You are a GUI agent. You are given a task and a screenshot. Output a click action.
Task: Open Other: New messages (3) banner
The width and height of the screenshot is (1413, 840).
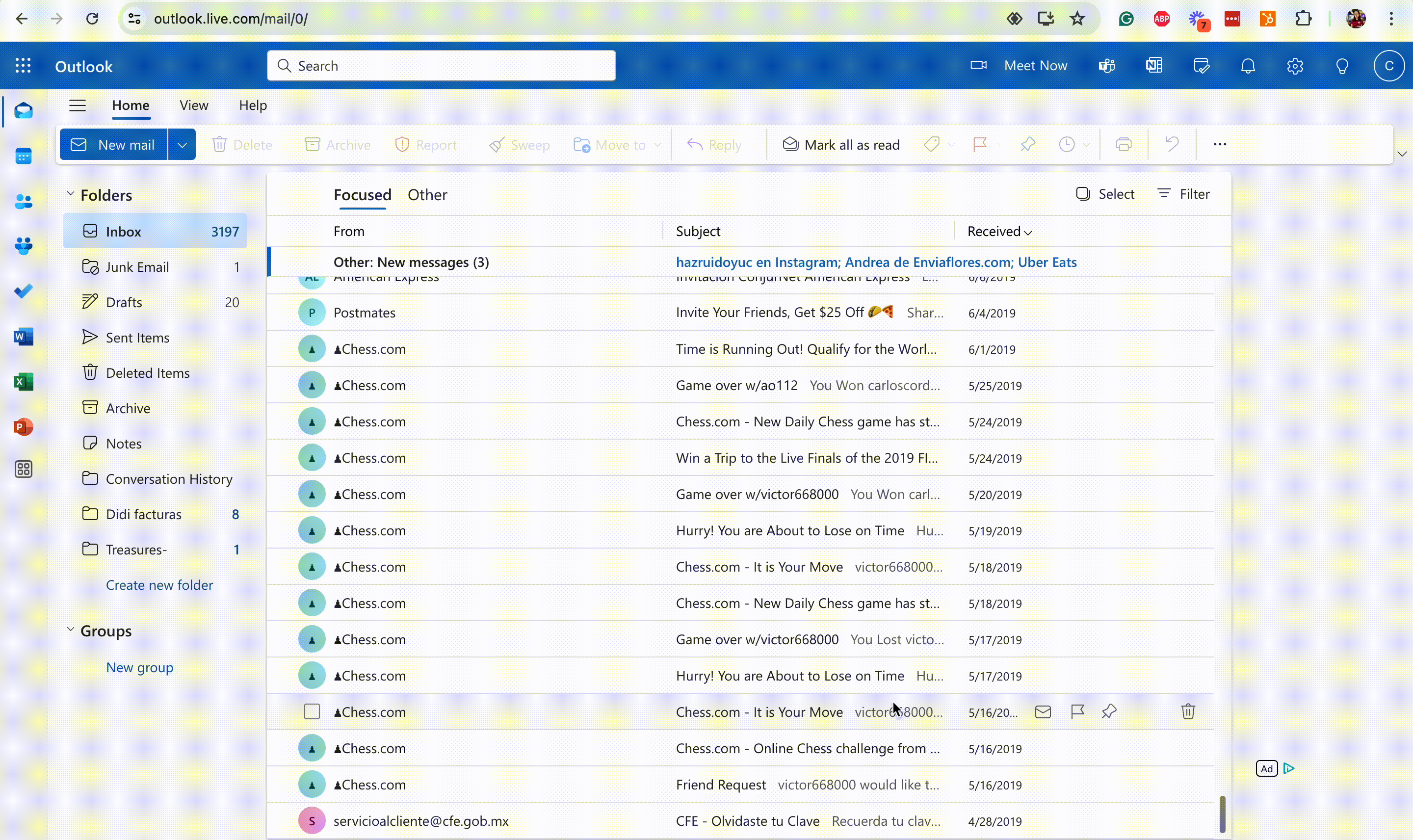pyautogui.click(x=749, y=262)
